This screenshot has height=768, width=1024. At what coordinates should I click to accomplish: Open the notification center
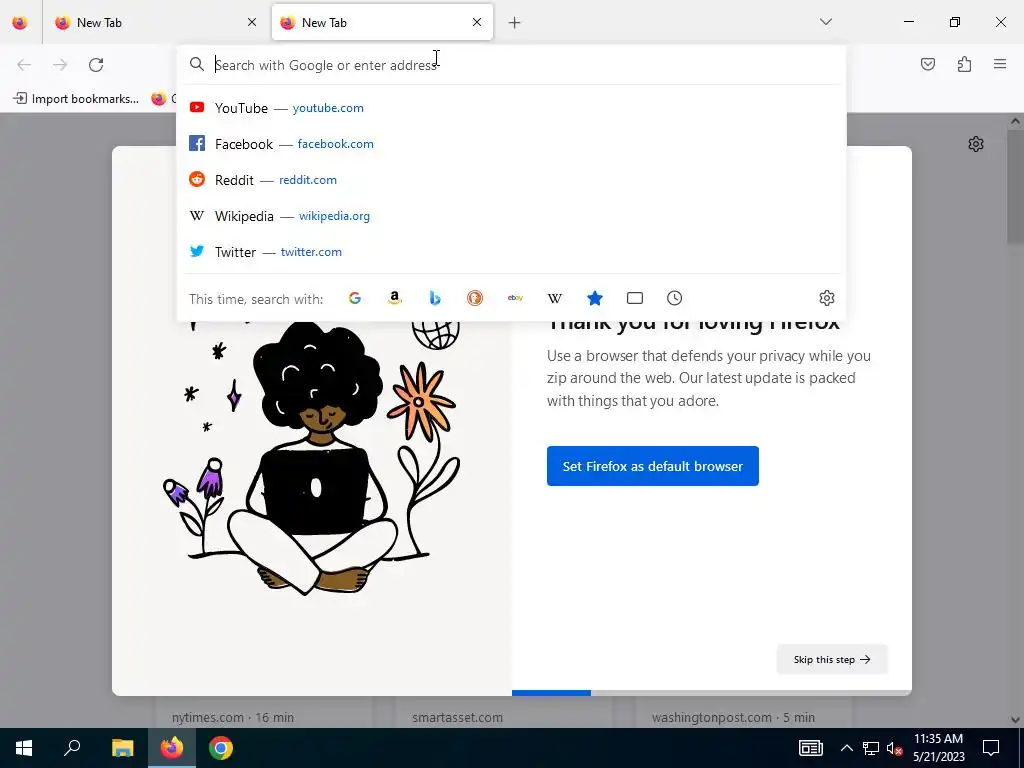coord(991,748)
